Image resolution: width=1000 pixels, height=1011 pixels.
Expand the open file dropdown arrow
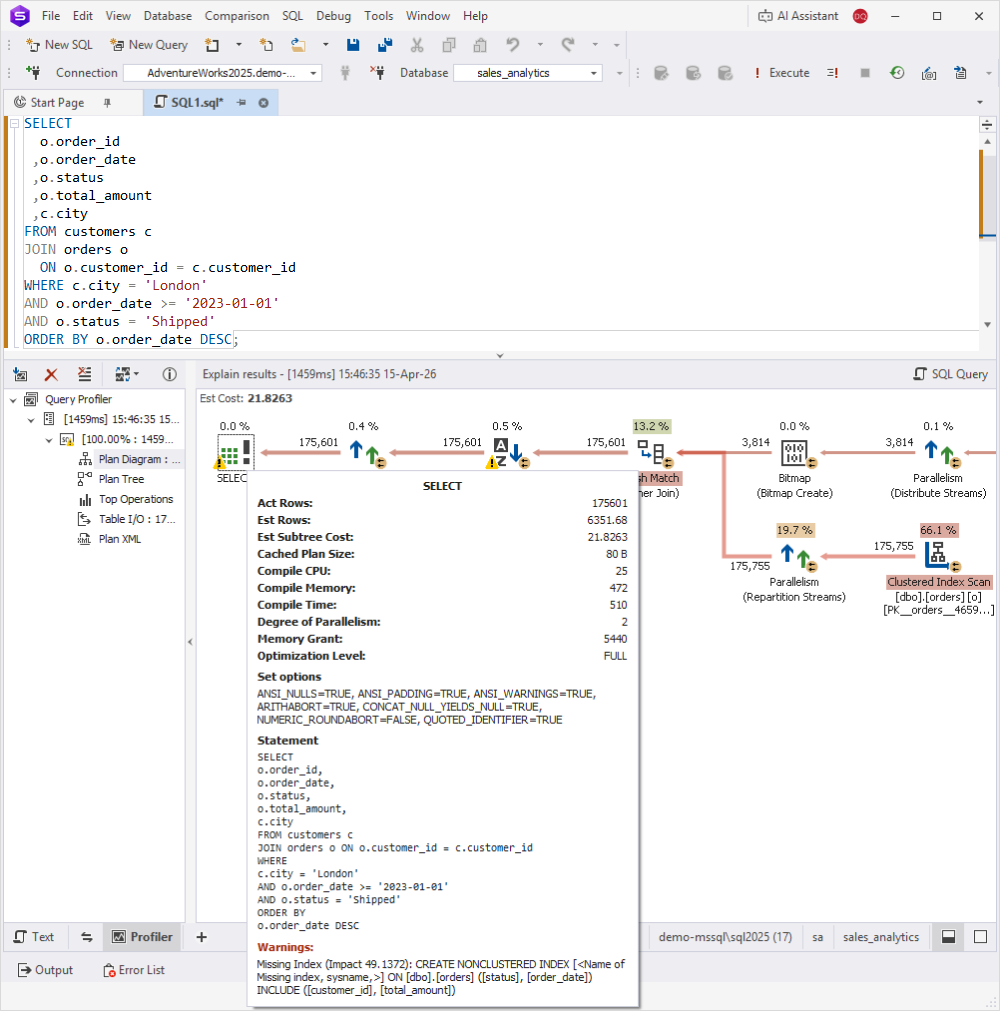tap(326, 44)
